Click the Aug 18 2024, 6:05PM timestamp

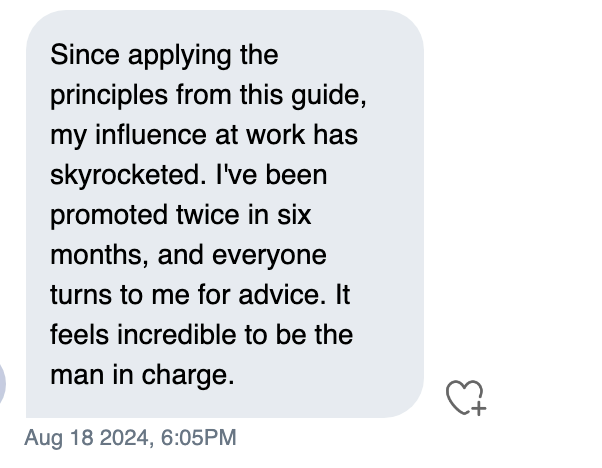coord(130,438)
